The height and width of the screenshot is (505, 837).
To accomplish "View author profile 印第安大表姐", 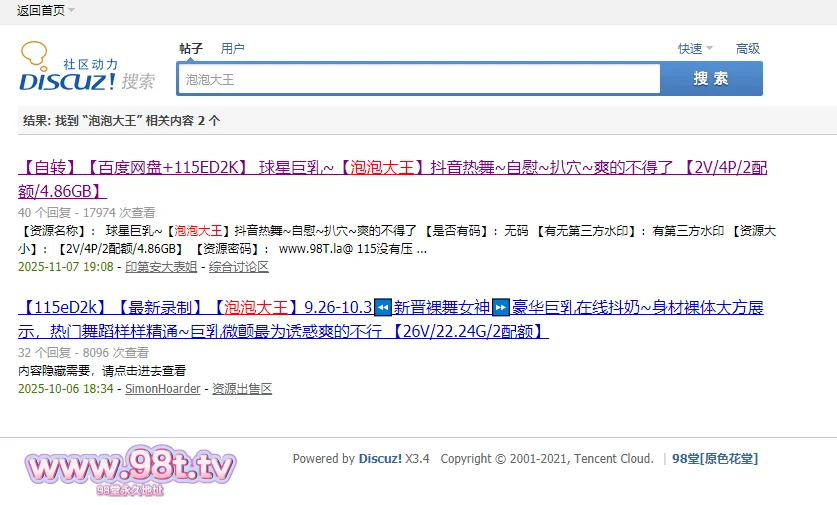I will coord(160,268).
